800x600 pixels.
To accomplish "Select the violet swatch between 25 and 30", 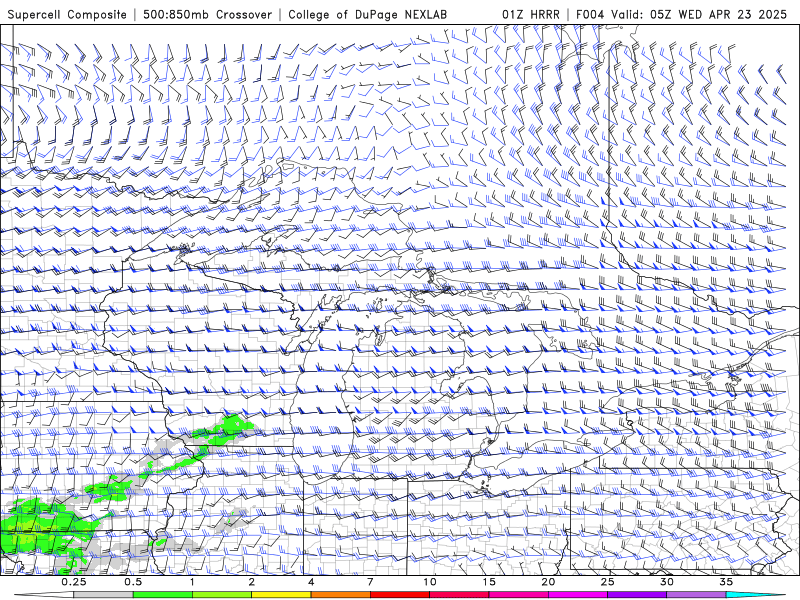I will click(x=637, y=595).
